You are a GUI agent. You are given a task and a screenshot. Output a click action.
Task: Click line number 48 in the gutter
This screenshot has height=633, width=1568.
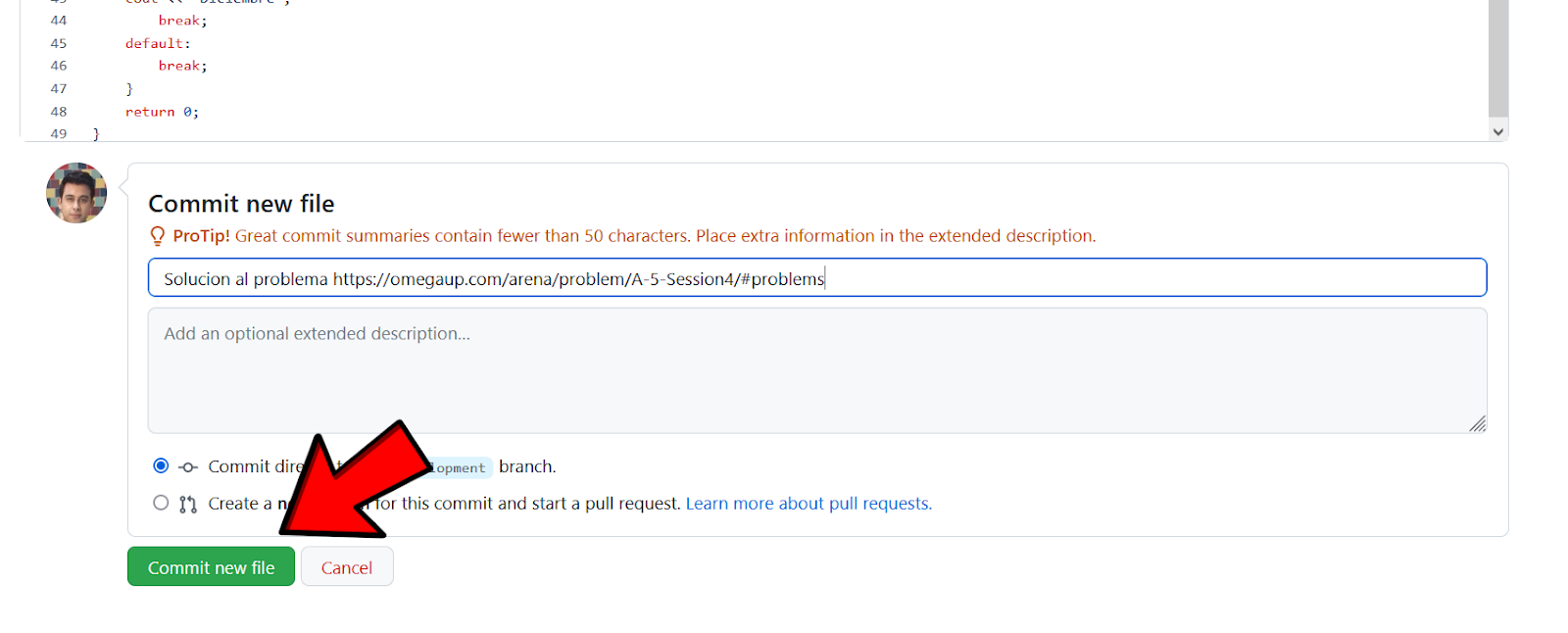(59, 112)
